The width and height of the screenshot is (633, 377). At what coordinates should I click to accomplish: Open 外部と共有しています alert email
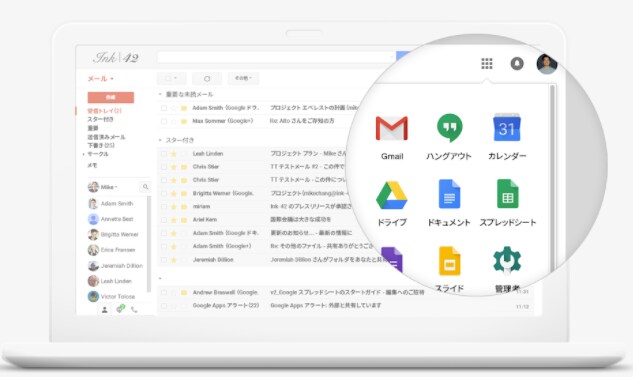coord(325,306)
